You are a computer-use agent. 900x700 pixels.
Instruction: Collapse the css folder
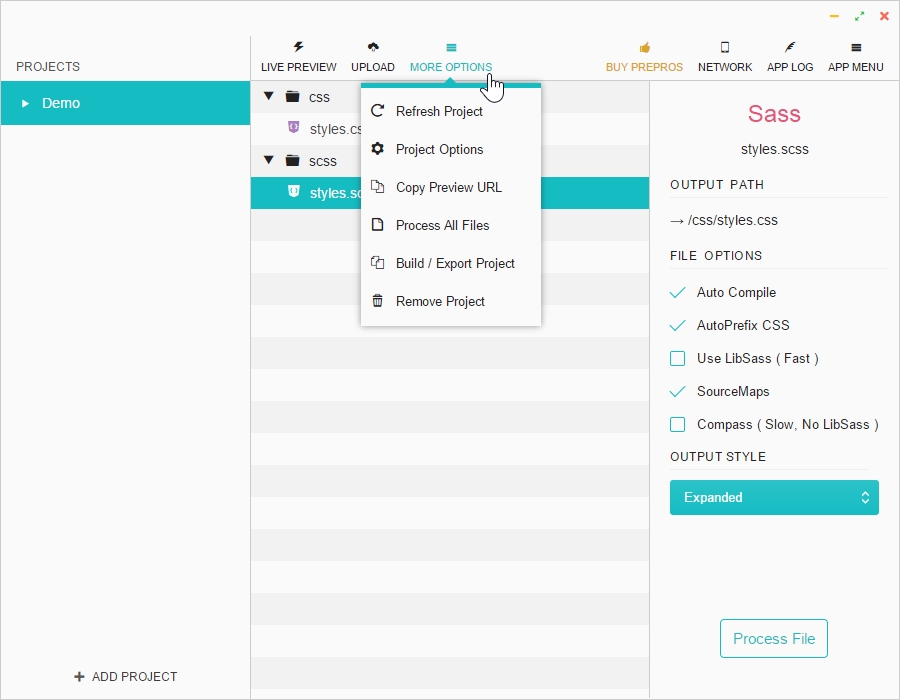coord(268,97)
